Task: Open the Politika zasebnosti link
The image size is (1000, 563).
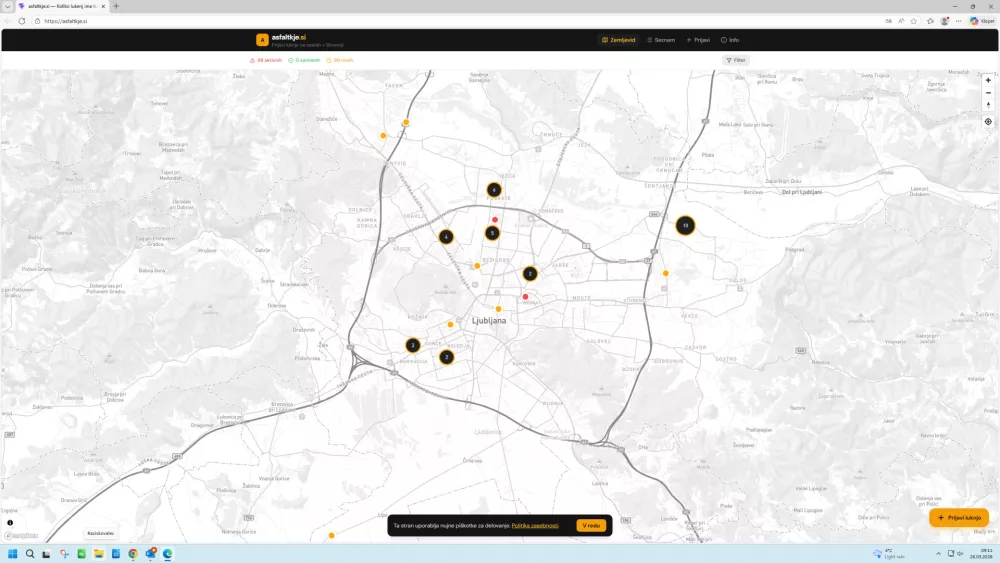Action: pos(535,525)
